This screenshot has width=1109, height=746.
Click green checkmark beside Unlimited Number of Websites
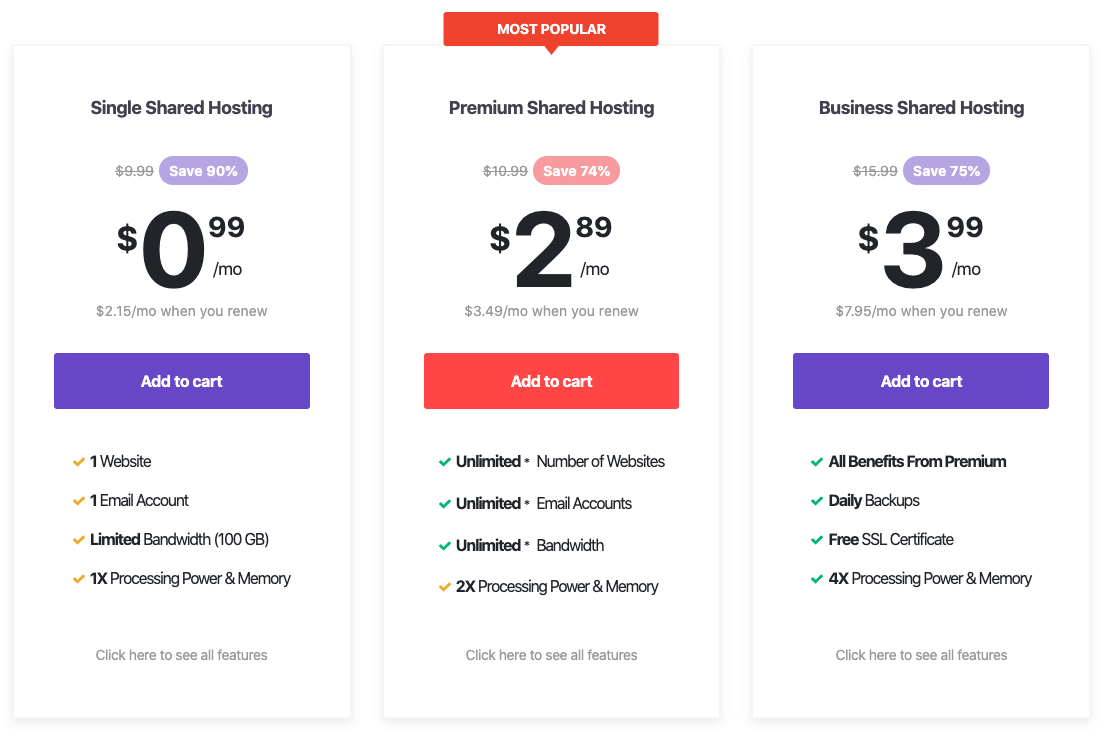pos(445,462)
